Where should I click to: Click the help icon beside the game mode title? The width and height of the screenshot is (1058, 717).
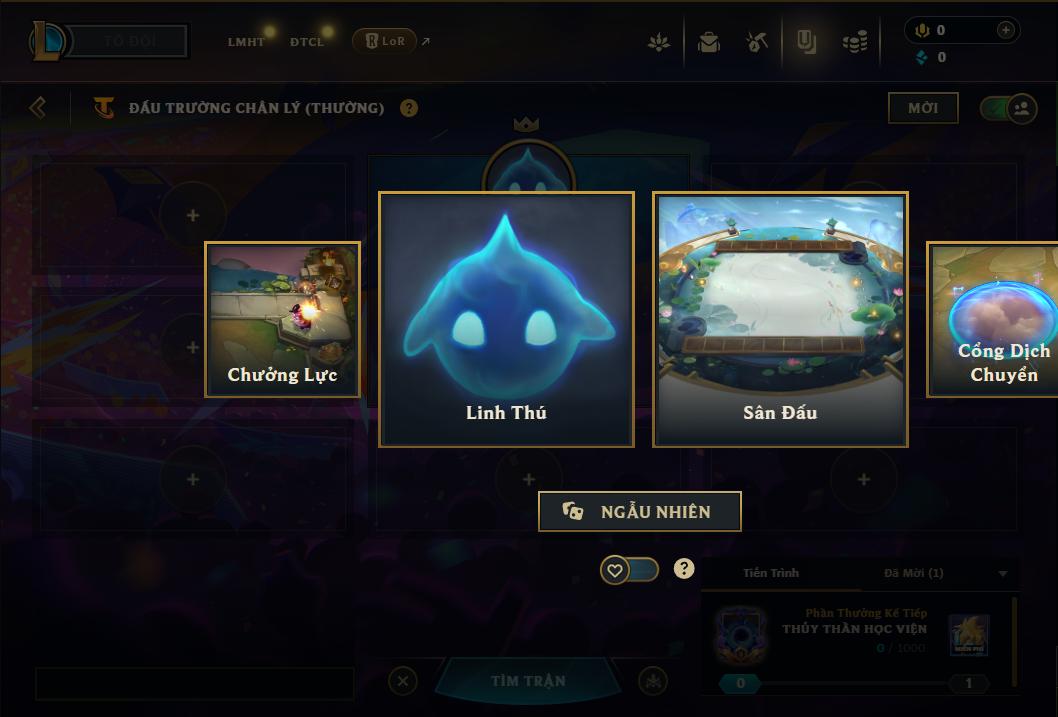[408, 108]
